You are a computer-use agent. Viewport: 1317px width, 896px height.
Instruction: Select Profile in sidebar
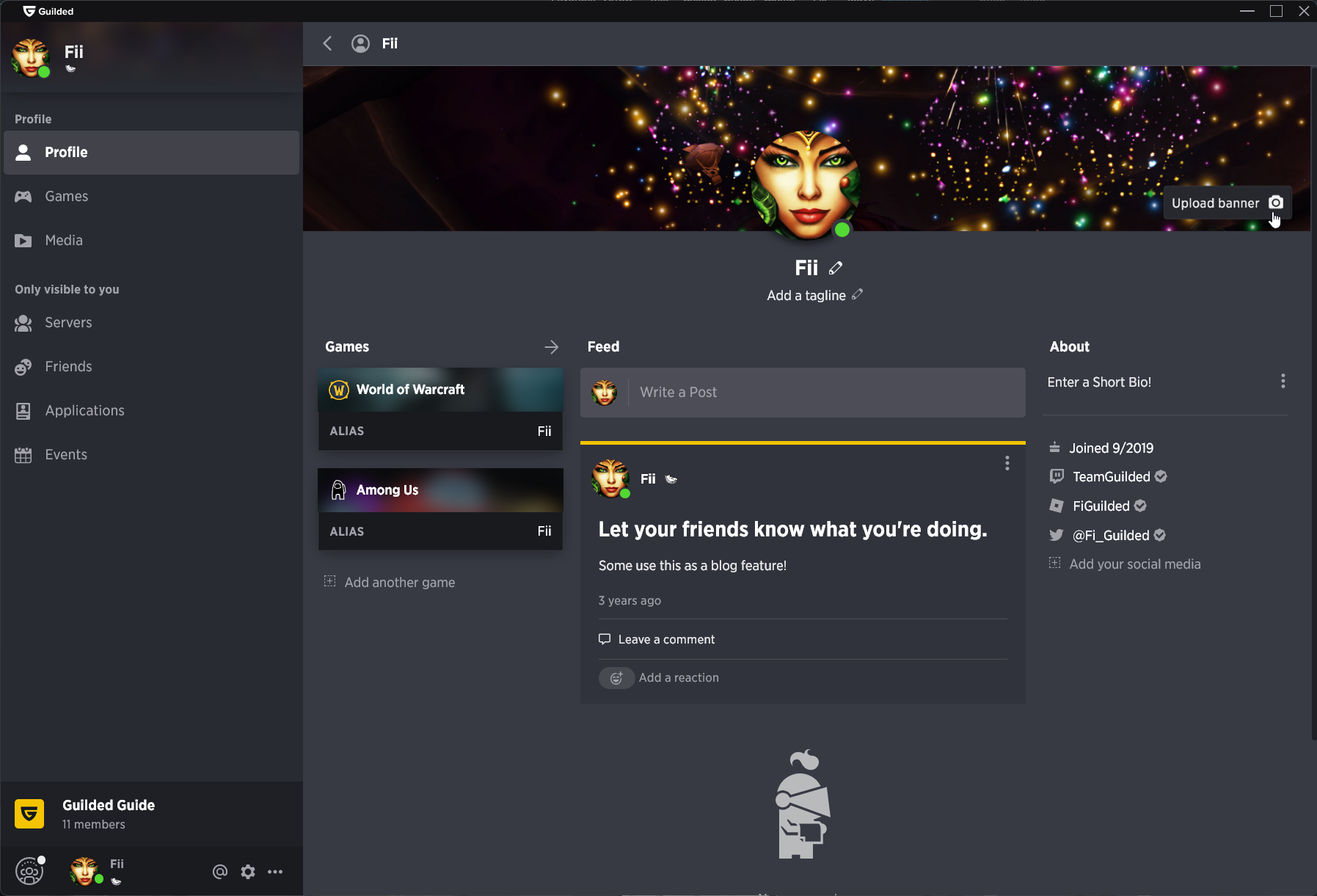pos(152,153)
